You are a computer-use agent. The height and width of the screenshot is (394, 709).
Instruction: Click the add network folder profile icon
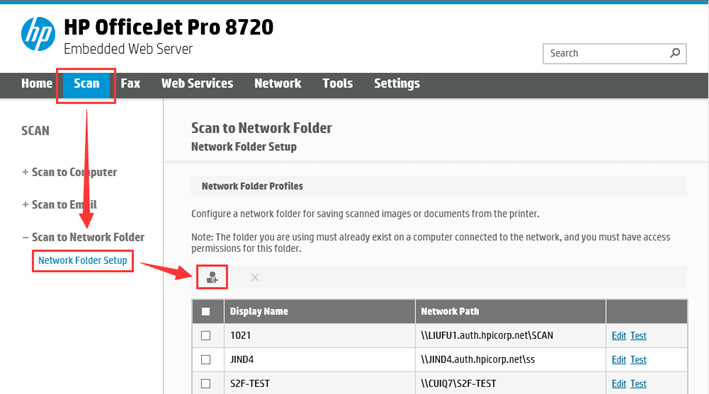tap(212, 277)
